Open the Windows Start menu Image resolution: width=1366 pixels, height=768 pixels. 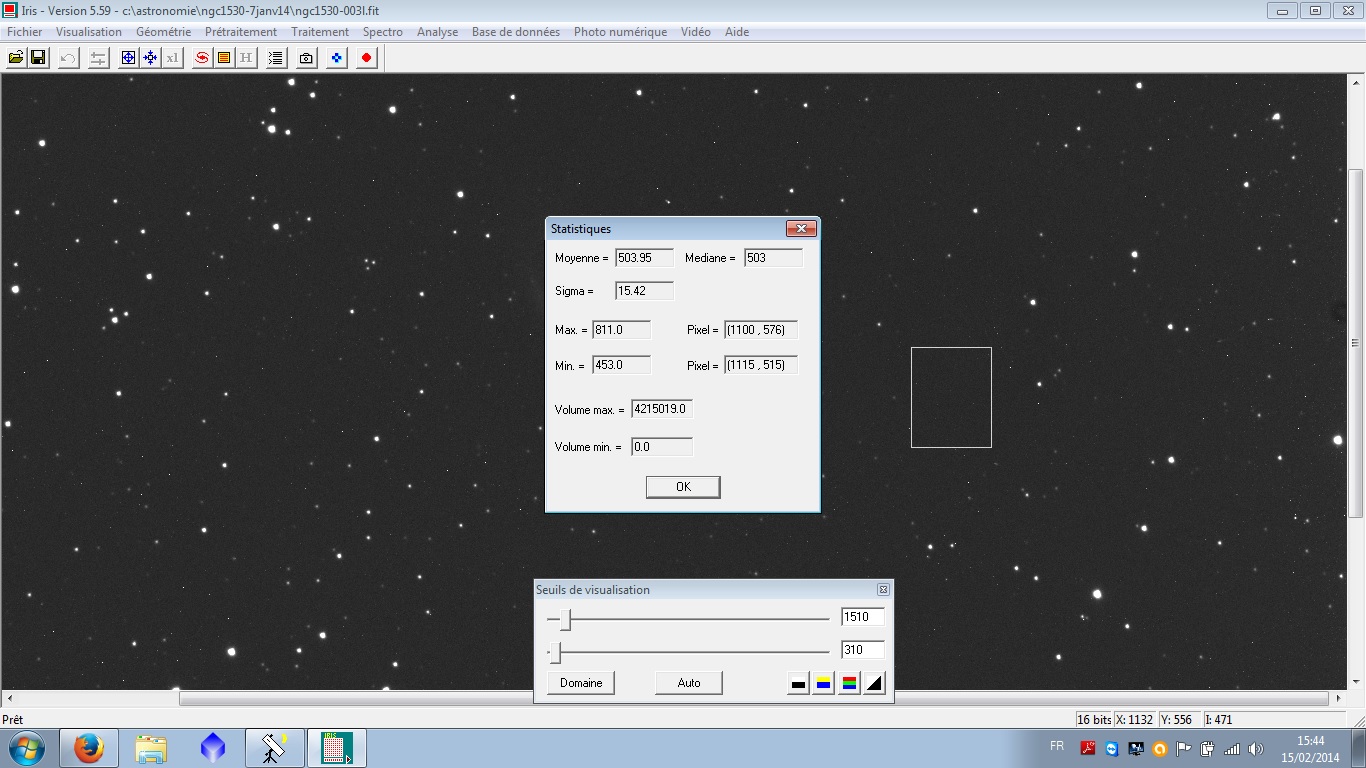tap(26, 748)
